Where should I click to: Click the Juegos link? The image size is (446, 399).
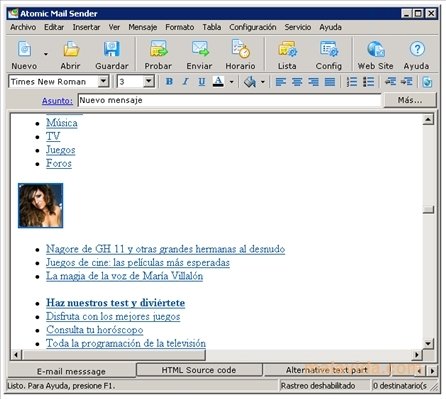point(61,150)
